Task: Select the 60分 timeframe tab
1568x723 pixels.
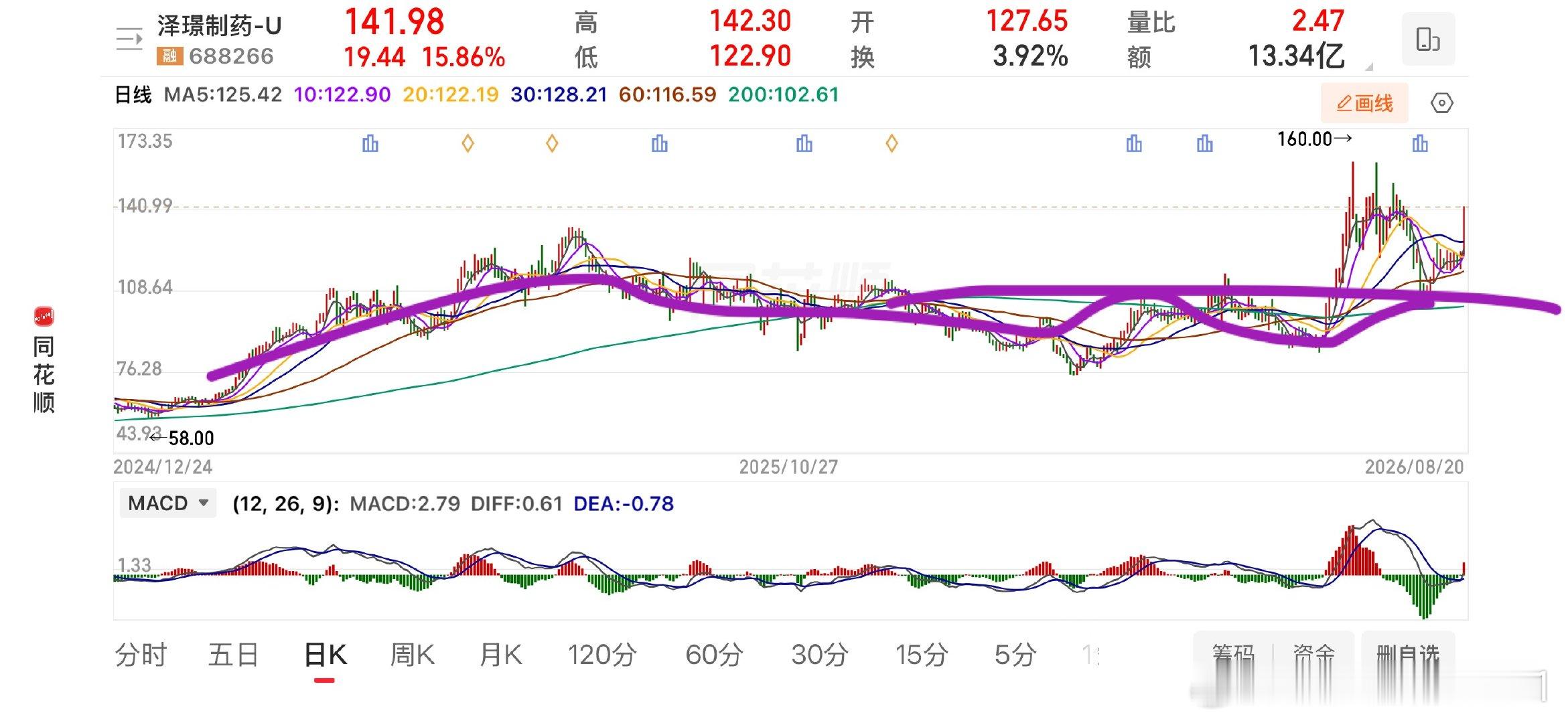Action: pos(714,655)
